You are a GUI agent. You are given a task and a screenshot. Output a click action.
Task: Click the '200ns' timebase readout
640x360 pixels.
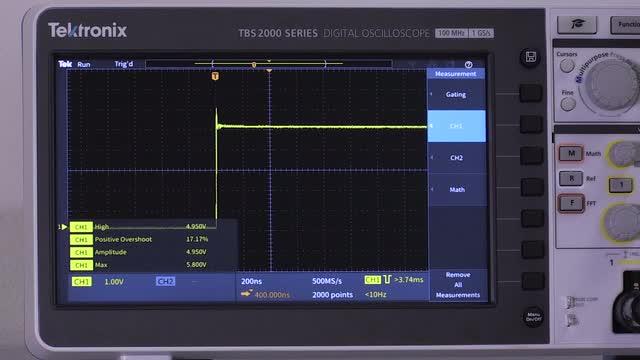(x=251, y=281)
